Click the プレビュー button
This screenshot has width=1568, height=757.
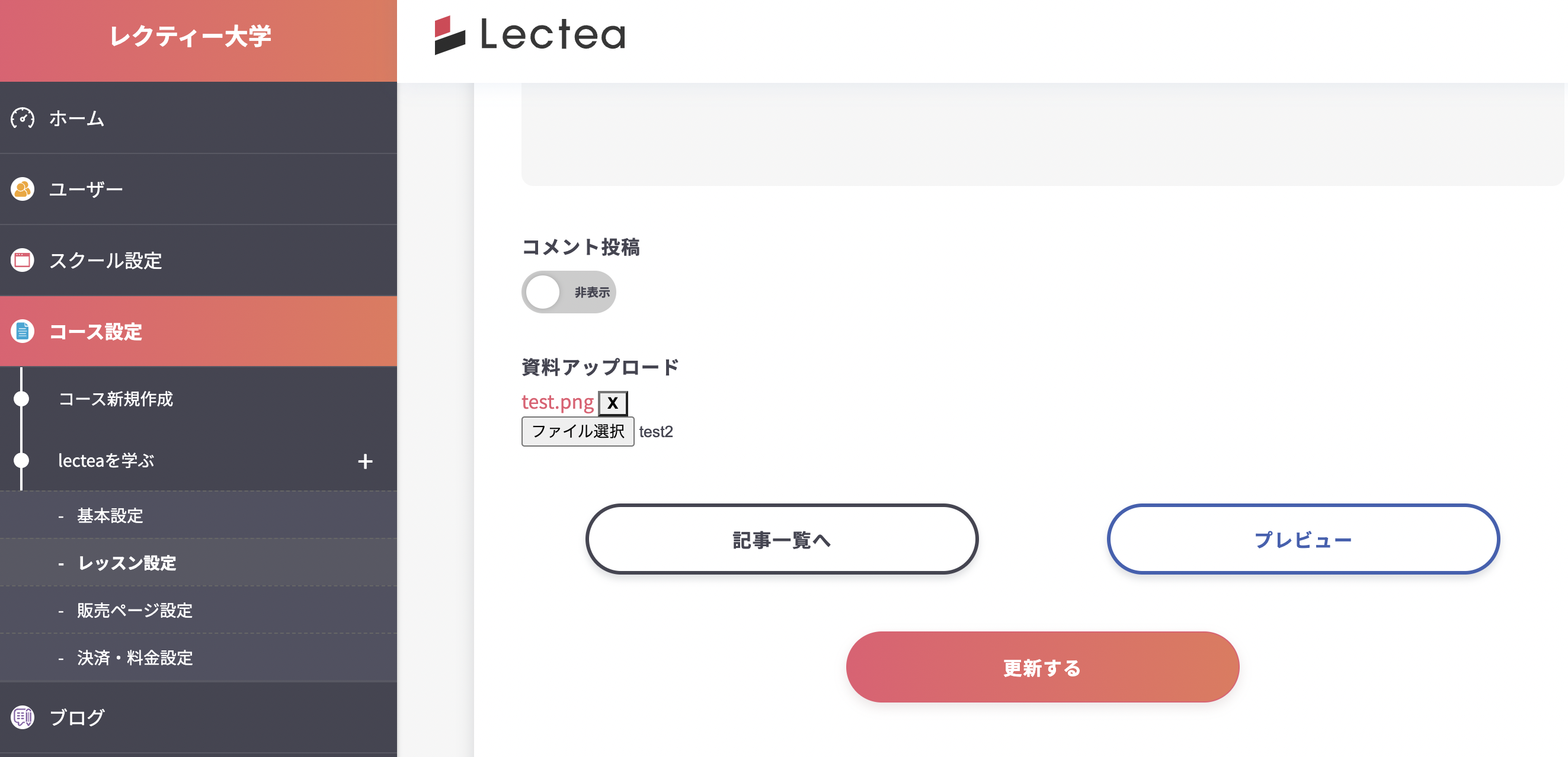(1303, 539)
